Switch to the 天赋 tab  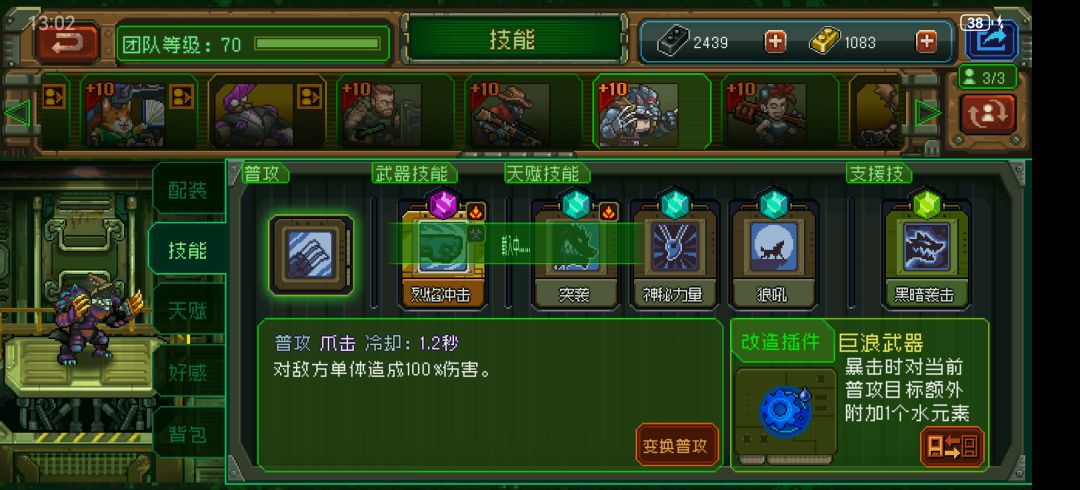click(x=188, y=312)
